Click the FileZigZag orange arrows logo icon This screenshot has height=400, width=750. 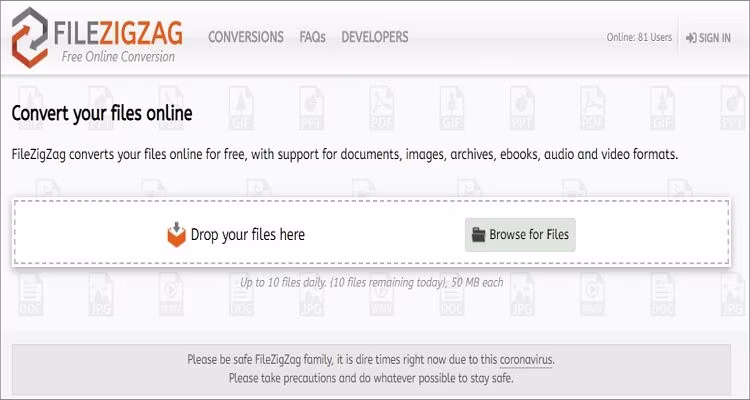click(x=32, y=37)
